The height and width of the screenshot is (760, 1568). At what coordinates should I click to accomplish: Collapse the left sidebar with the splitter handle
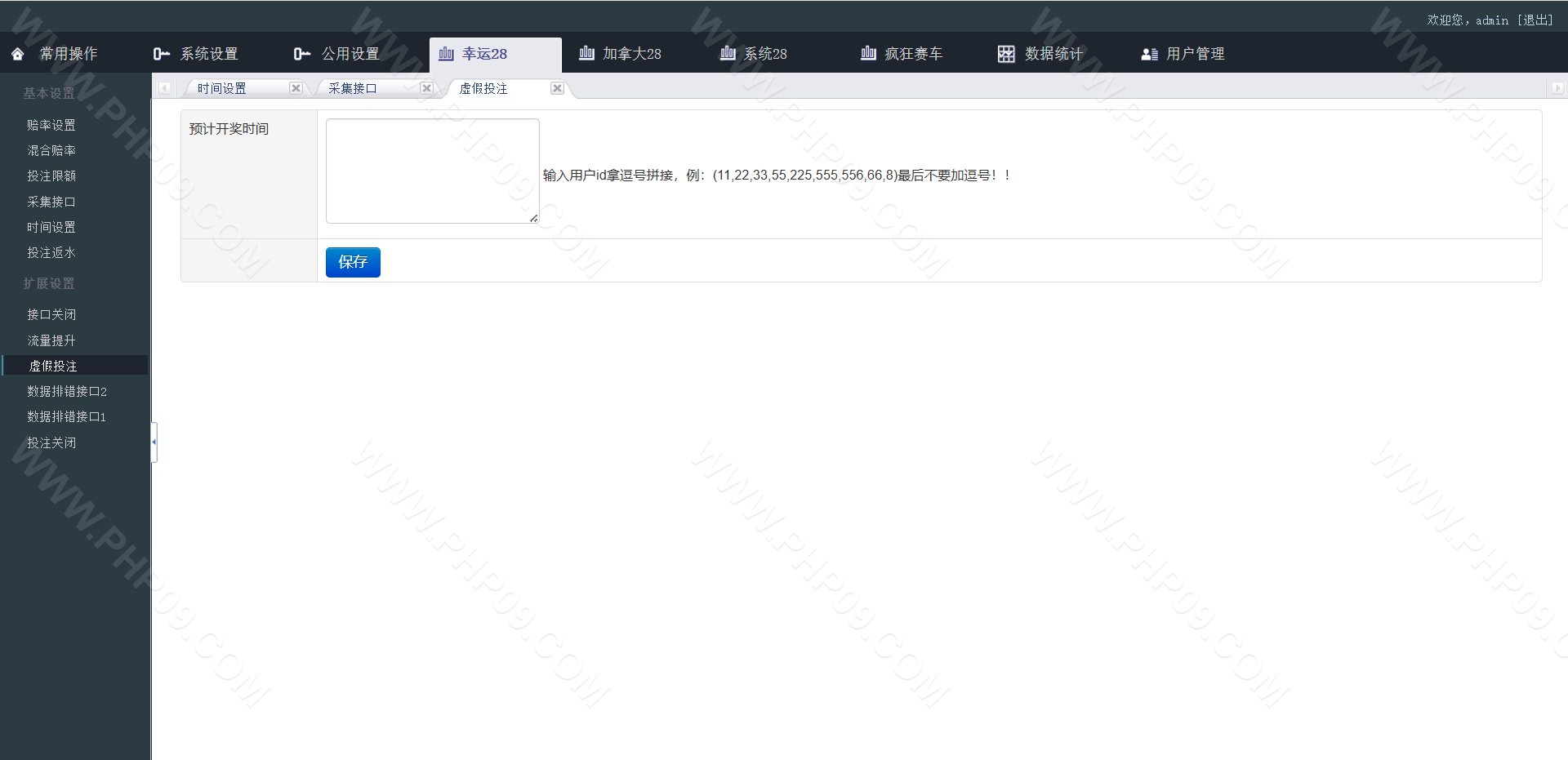point(154,442)
